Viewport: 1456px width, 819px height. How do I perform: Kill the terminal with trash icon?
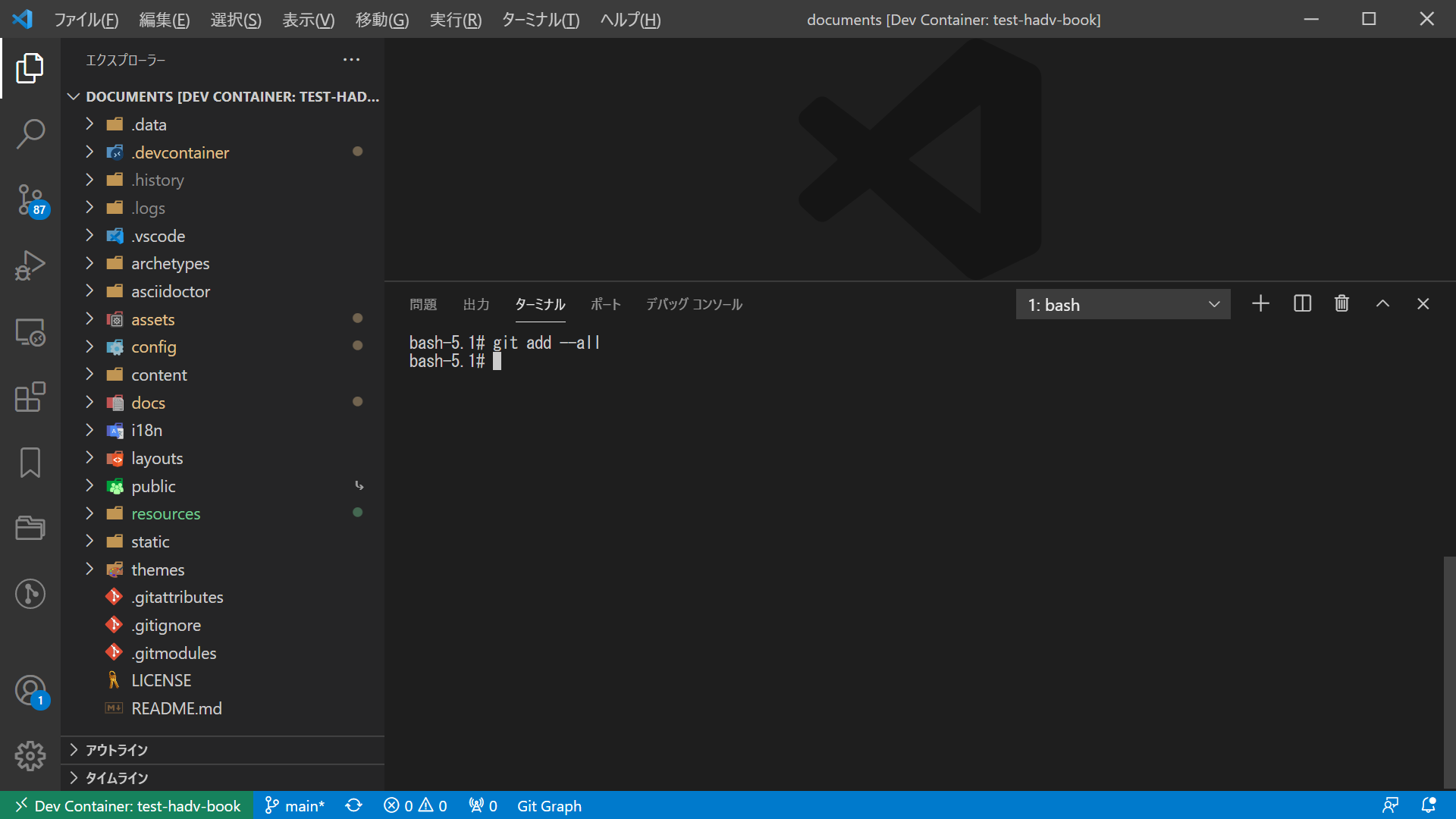(1341, 304)
